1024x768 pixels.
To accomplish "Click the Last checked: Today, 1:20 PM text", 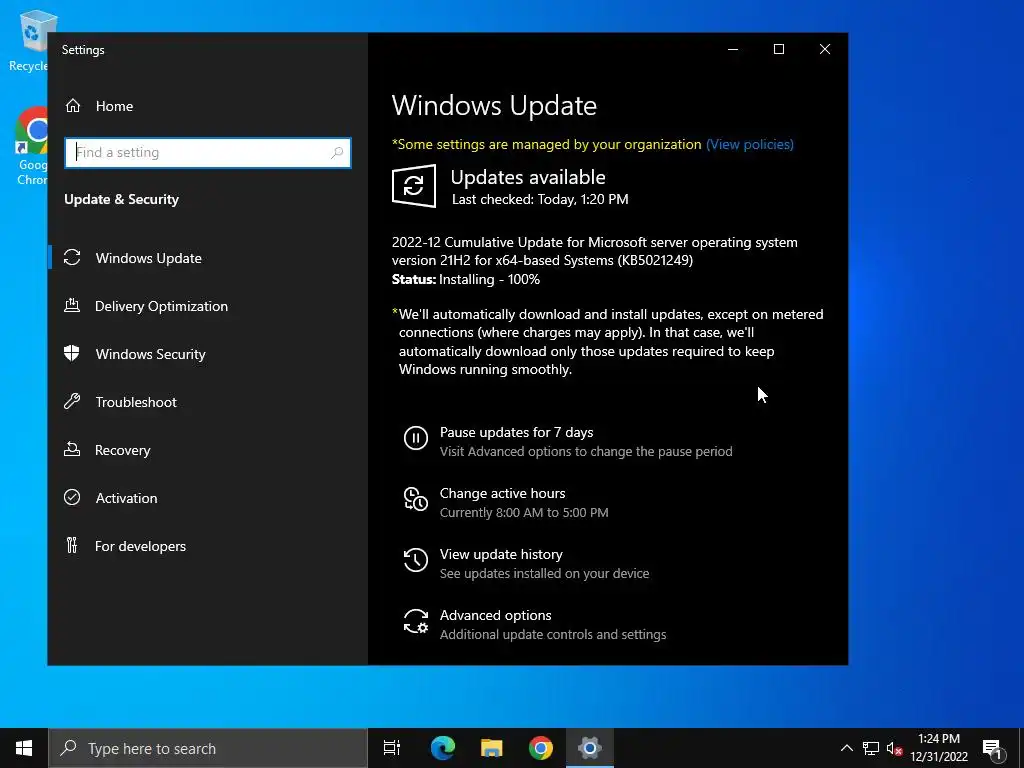I will pyautogui.click(x=540, y=199).
